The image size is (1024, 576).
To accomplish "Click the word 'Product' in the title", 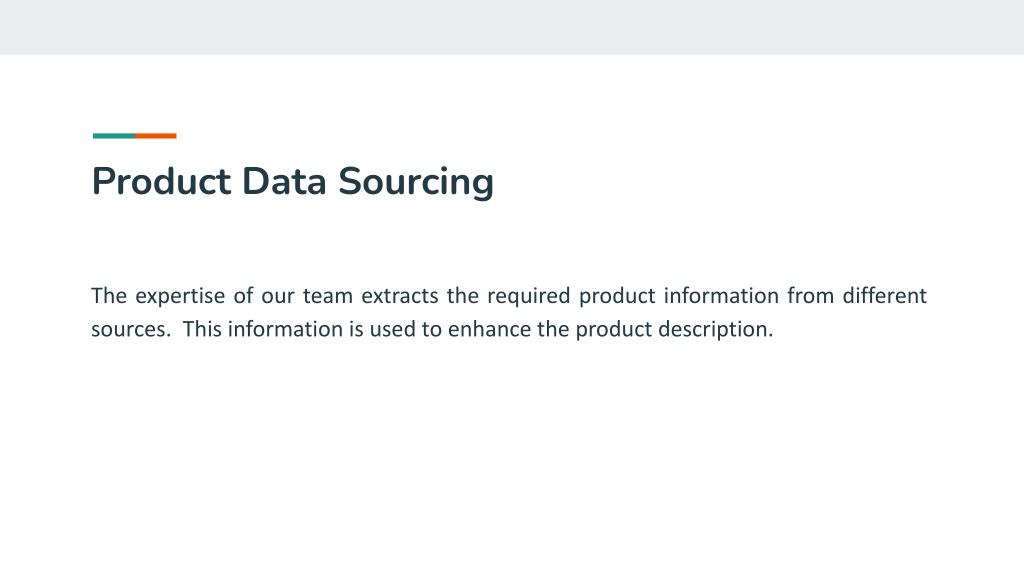I will click(x=161, y=181).
